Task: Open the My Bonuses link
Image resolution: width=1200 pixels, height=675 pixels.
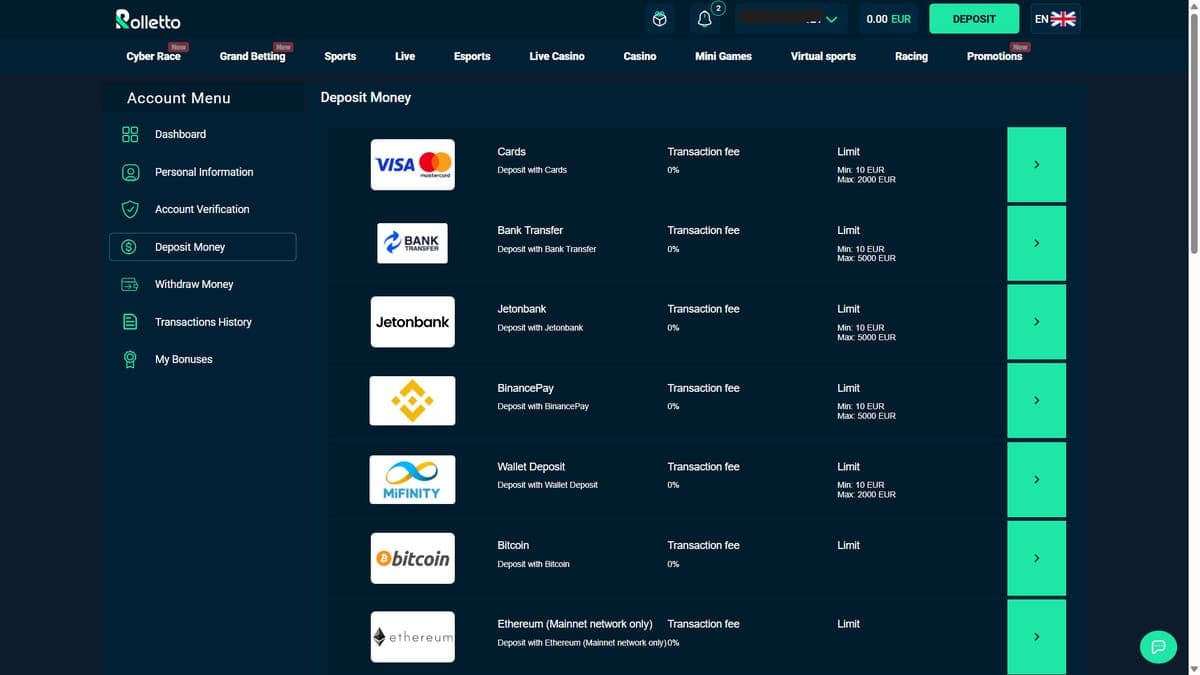Action: coord(184,359)
